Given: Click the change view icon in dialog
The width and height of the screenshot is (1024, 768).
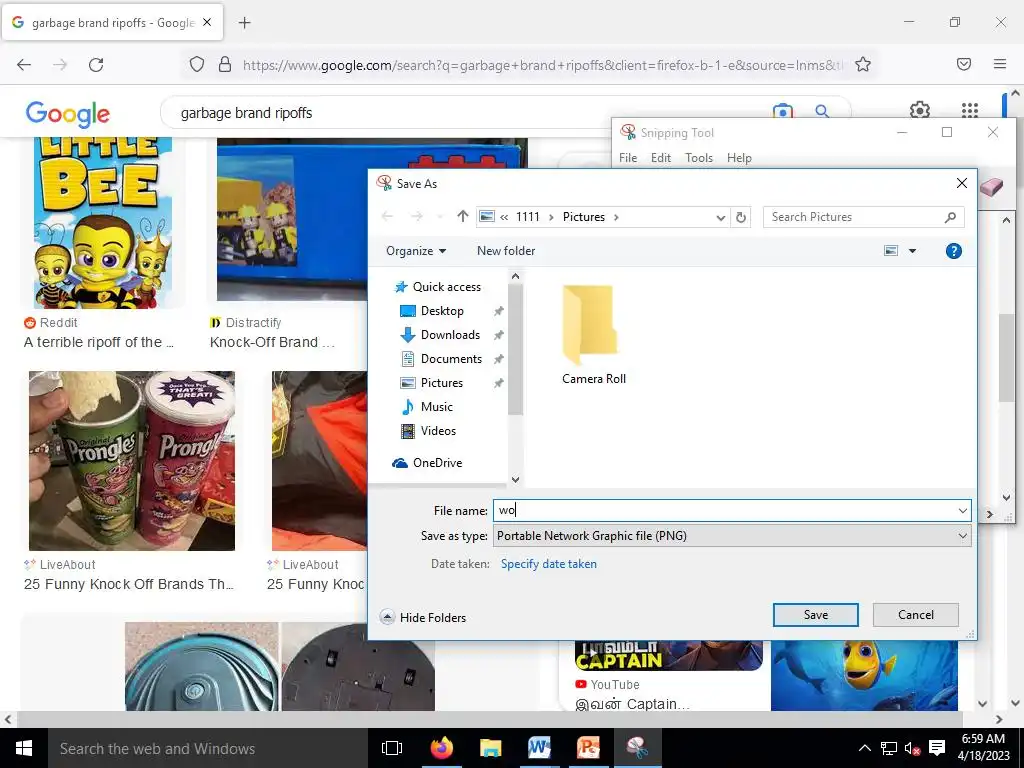Looking at the screenshot, I should [x=891, y=251].
